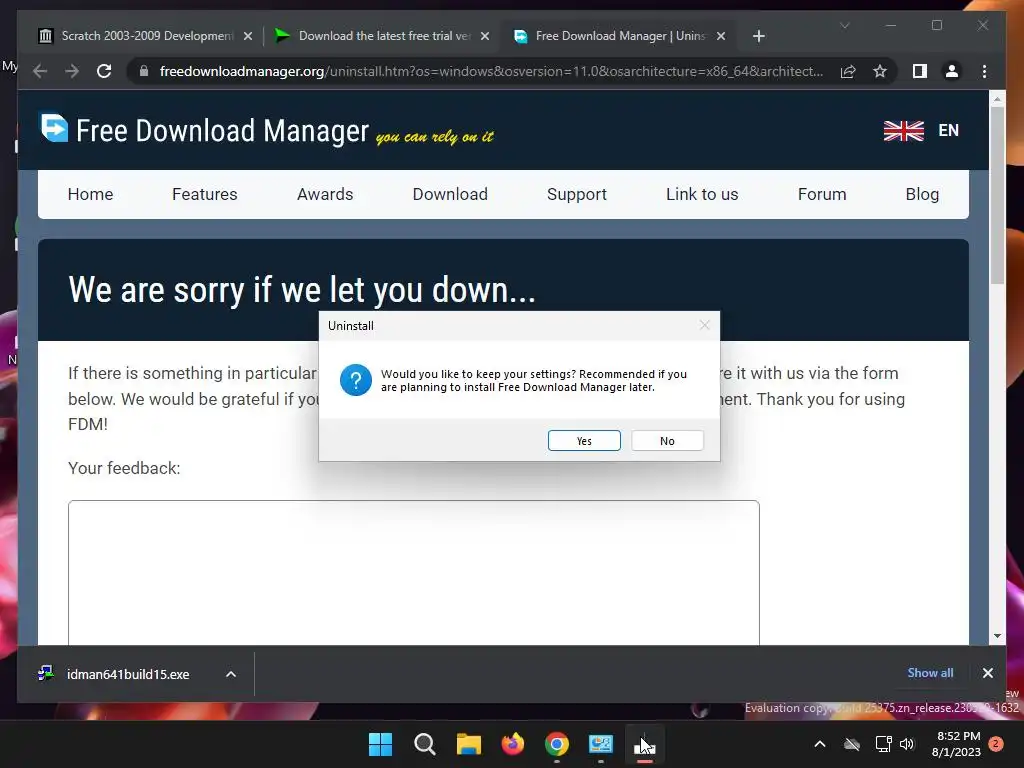
Task: Open clock showing 8:52 PM
Action: pos(956,744)
